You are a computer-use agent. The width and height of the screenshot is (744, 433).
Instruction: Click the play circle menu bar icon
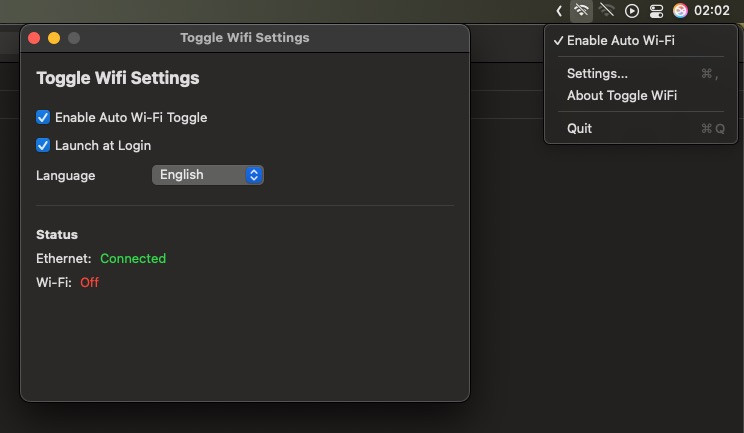pos(632,11)
